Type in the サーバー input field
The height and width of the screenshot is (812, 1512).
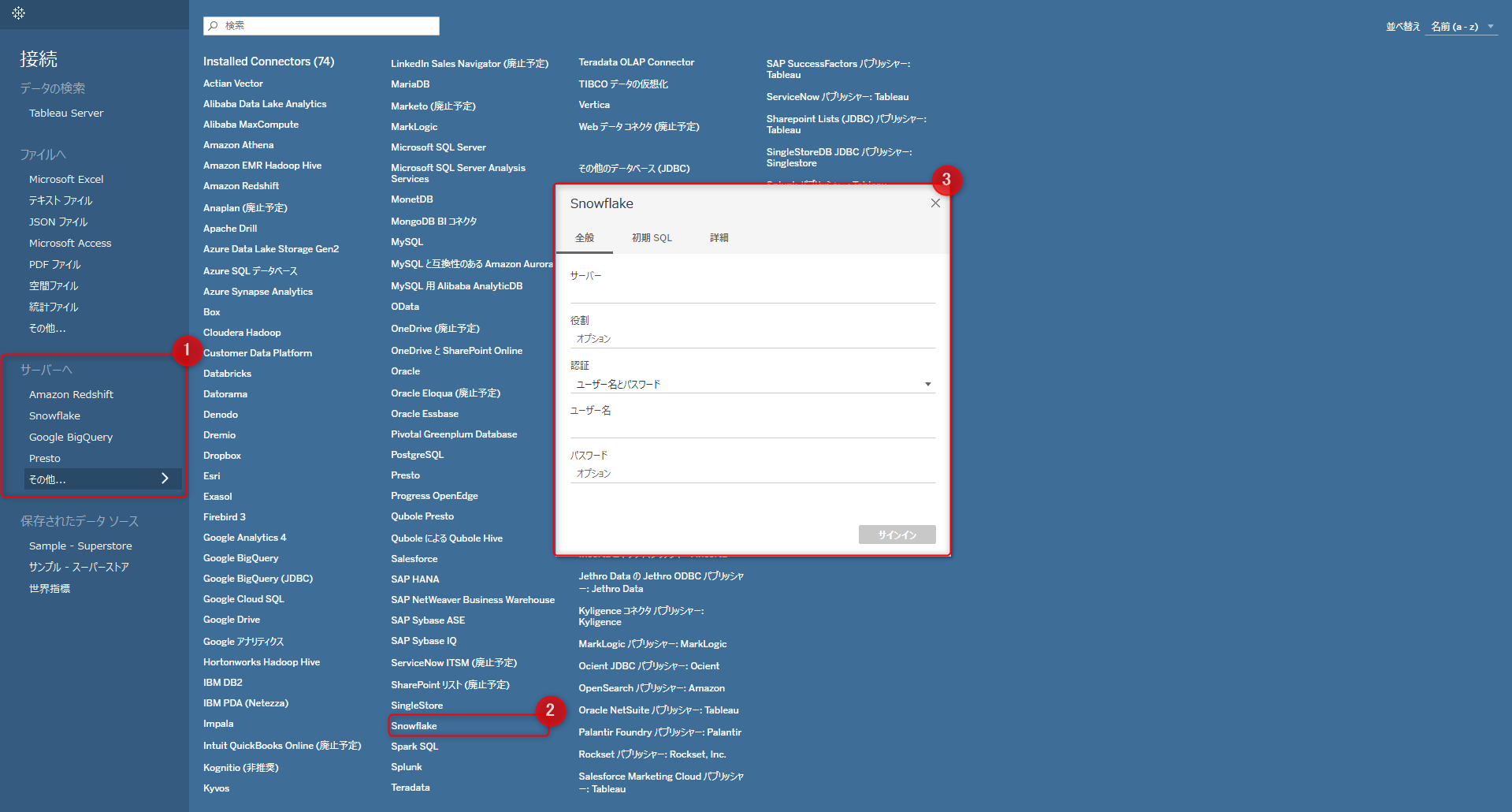pyautogui.click(x=752, y=293)
